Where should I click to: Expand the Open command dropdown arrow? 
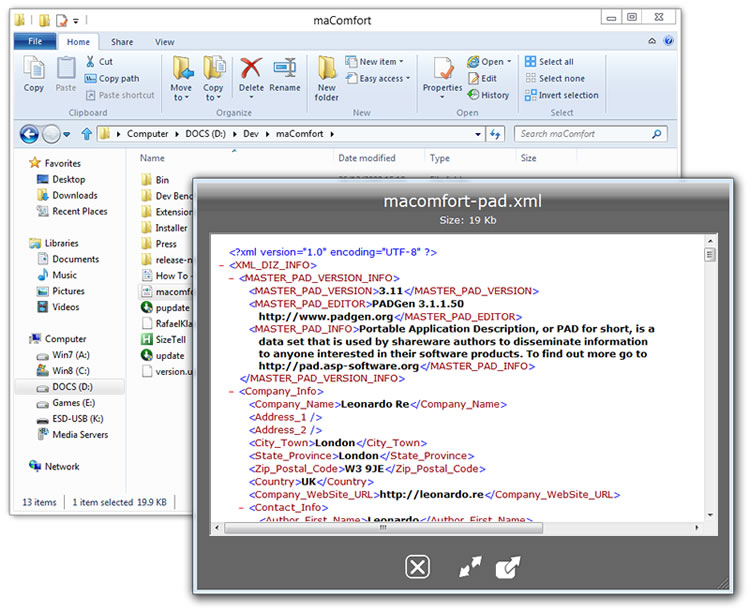pyautogui.click(x=509, y=62)
